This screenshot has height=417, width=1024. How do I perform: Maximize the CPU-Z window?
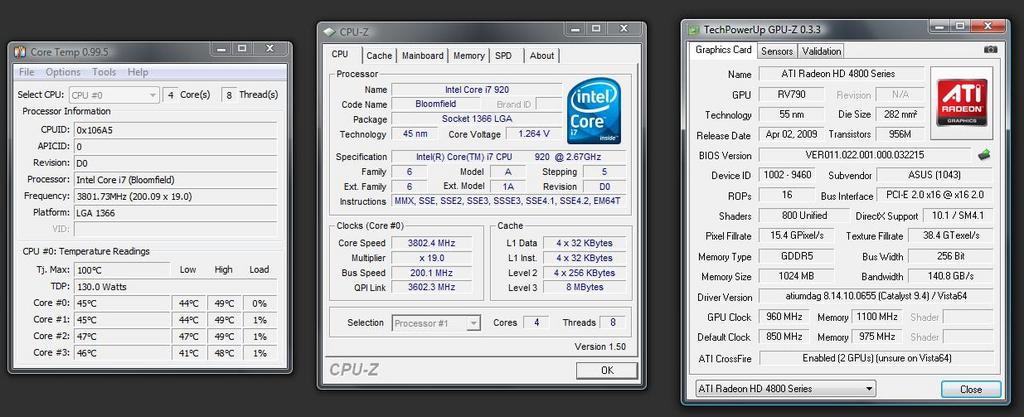click(x=596, y=29)
